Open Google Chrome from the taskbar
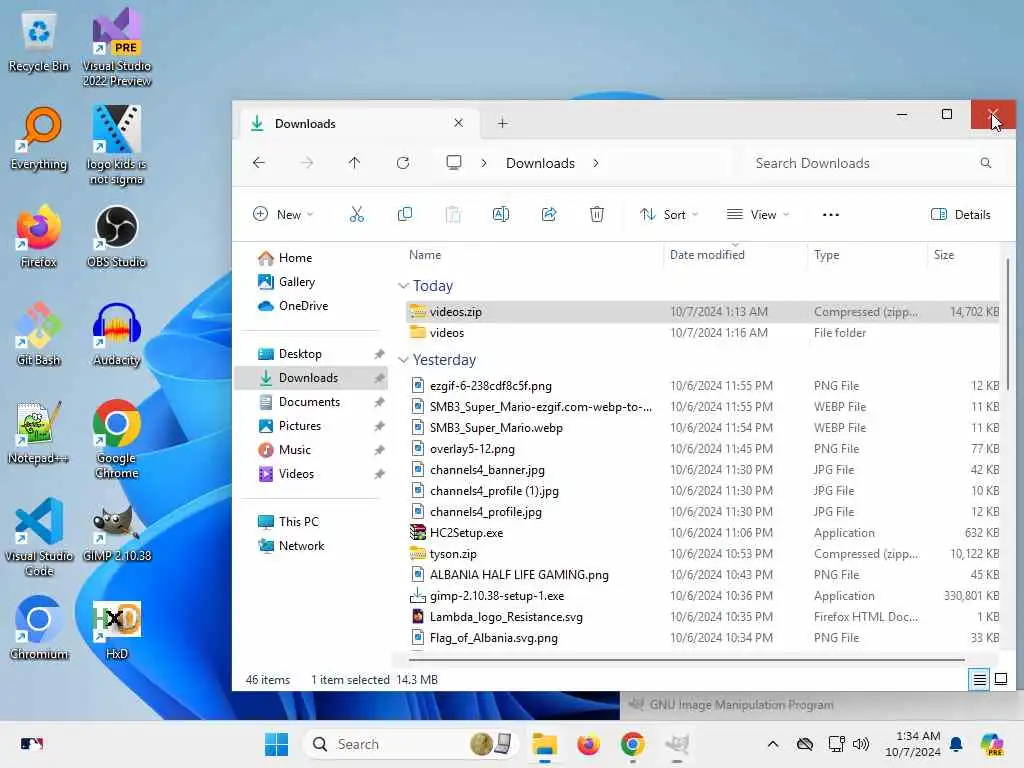 [632, 744]
